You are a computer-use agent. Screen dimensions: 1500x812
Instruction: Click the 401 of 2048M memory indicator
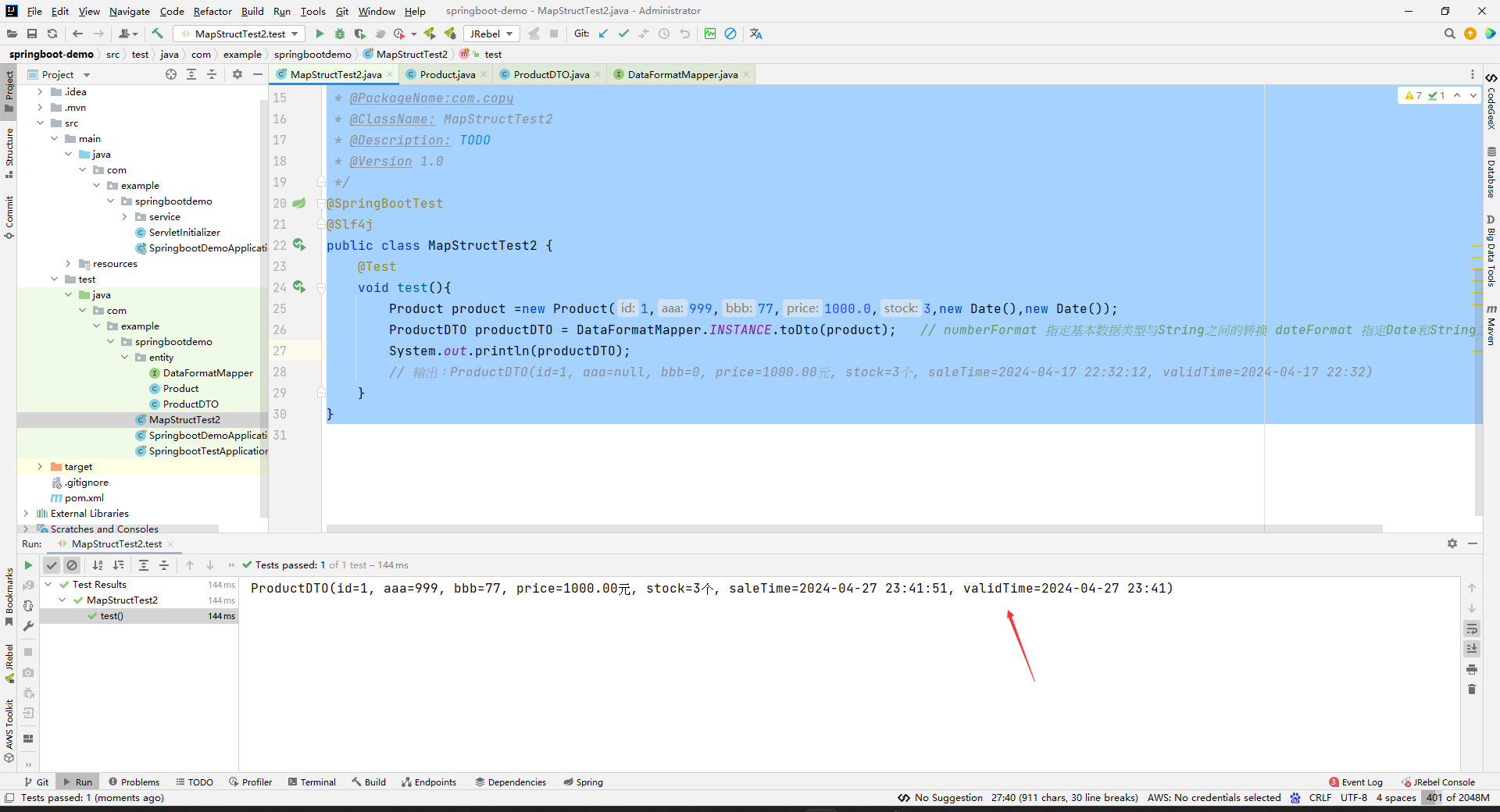(1458, 798)
